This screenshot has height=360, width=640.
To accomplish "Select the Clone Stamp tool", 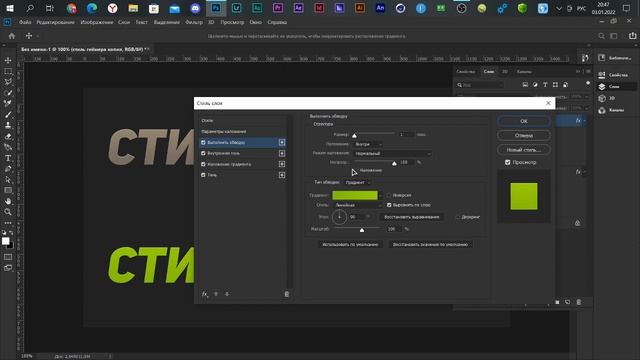I will pos(8,126).
